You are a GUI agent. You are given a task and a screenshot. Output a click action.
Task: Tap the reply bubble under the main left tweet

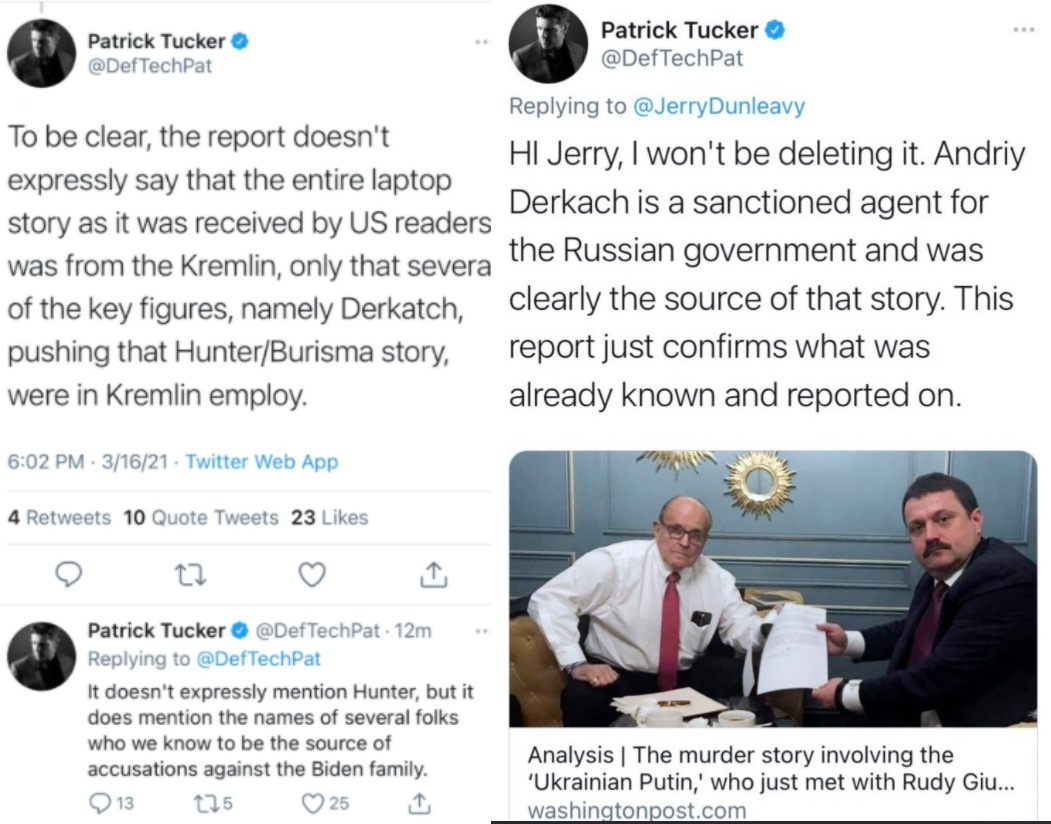68,574
